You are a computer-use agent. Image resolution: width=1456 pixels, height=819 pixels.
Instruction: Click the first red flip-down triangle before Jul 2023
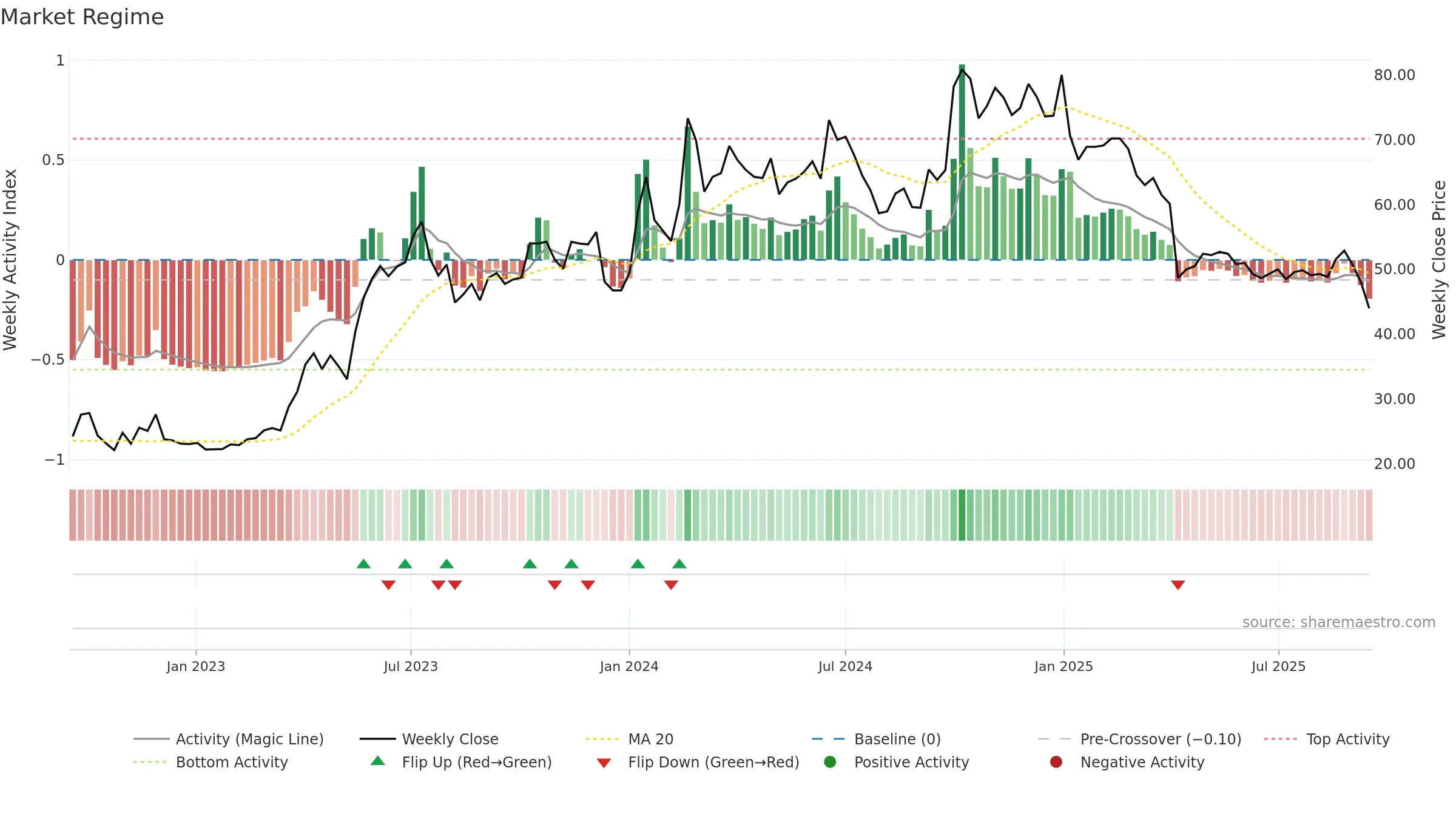(x=388, y=585)
